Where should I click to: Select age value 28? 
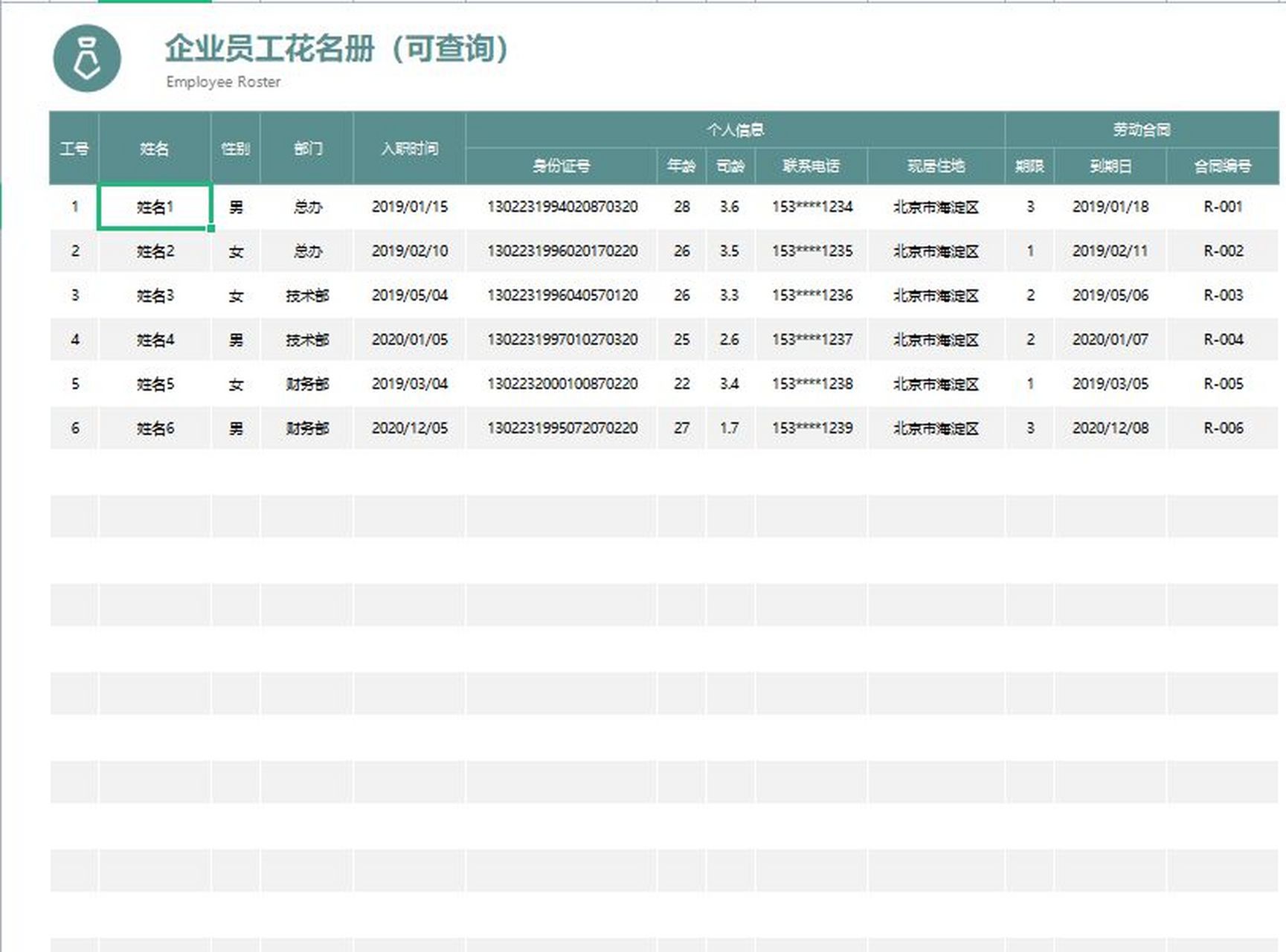coord(682,207)
